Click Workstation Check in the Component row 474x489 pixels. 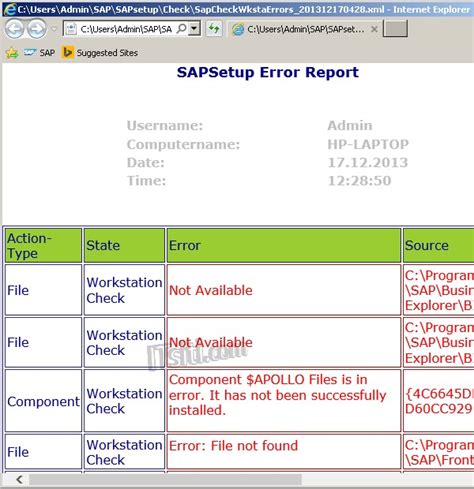point(124,401)
